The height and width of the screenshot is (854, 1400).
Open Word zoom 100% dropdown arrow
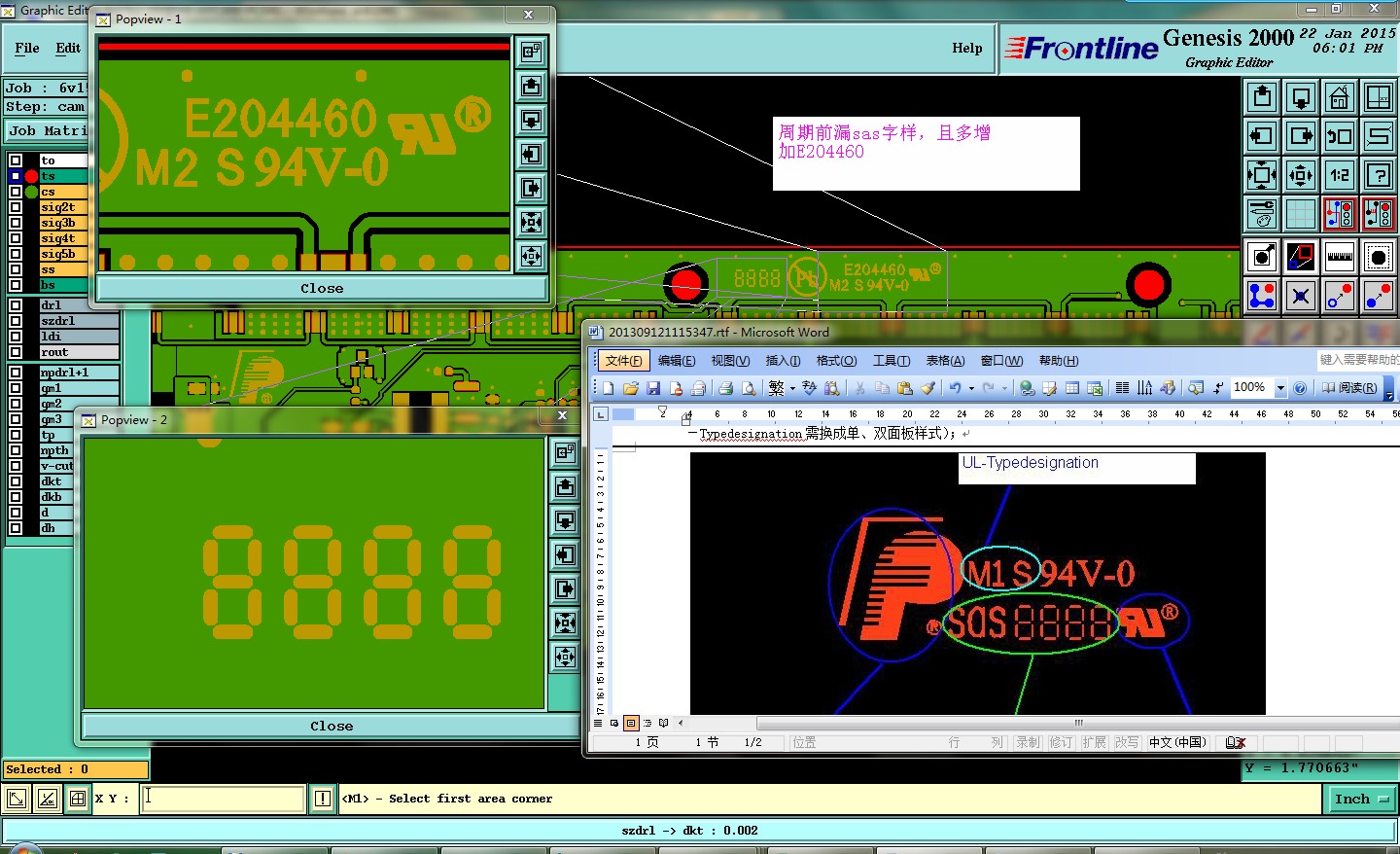coord(1280,388)
